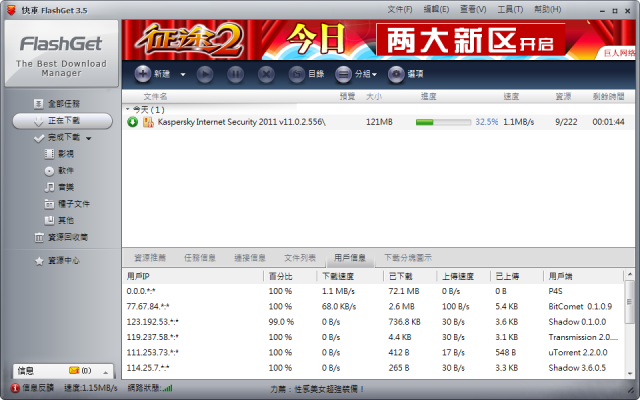Delete task with the X toolbar button
The image size is (640, 400).
pos(266,75)
